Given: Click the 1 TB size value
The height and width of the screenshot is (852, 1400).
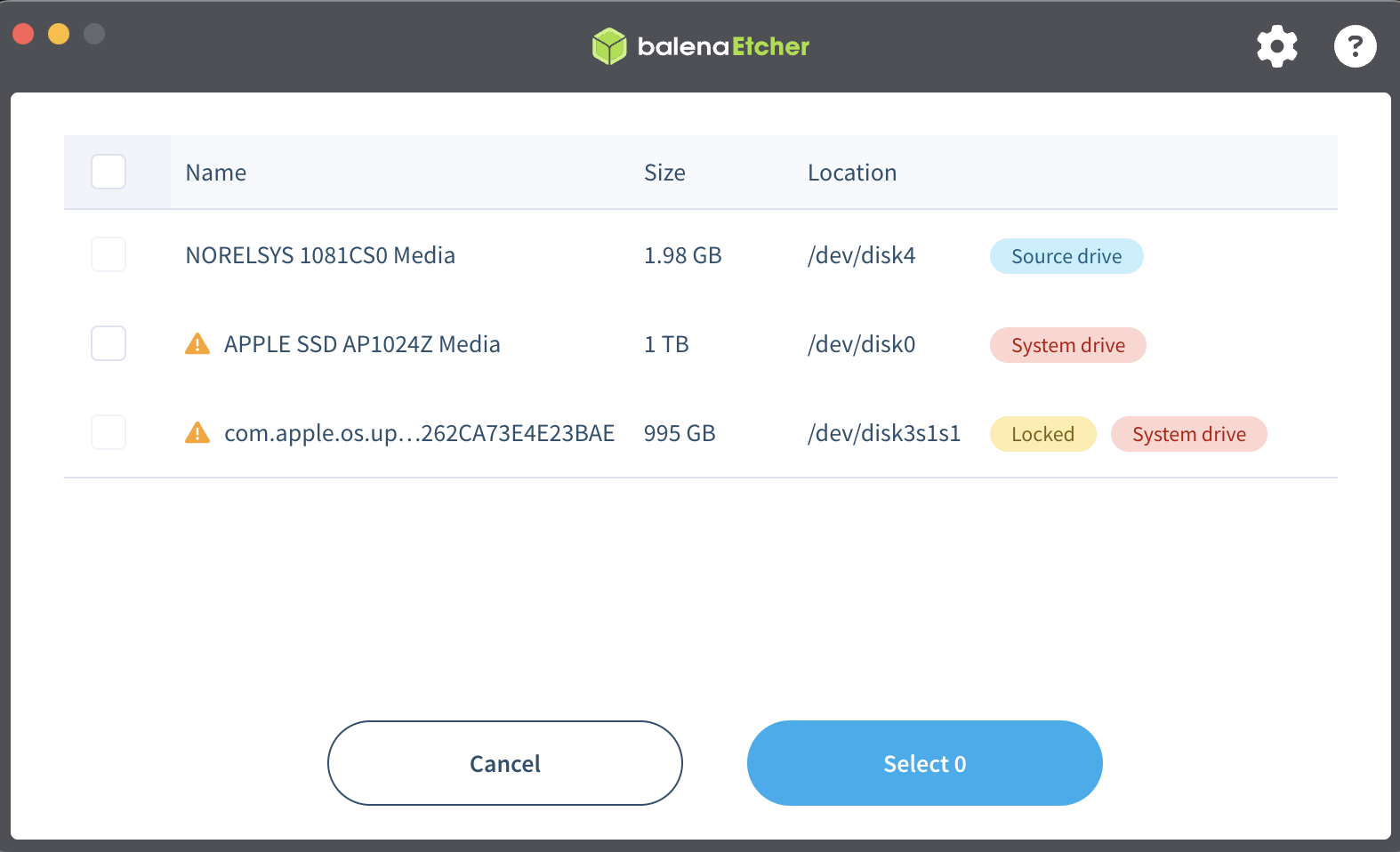Looking at the screenshot, I should coord(666,344).
